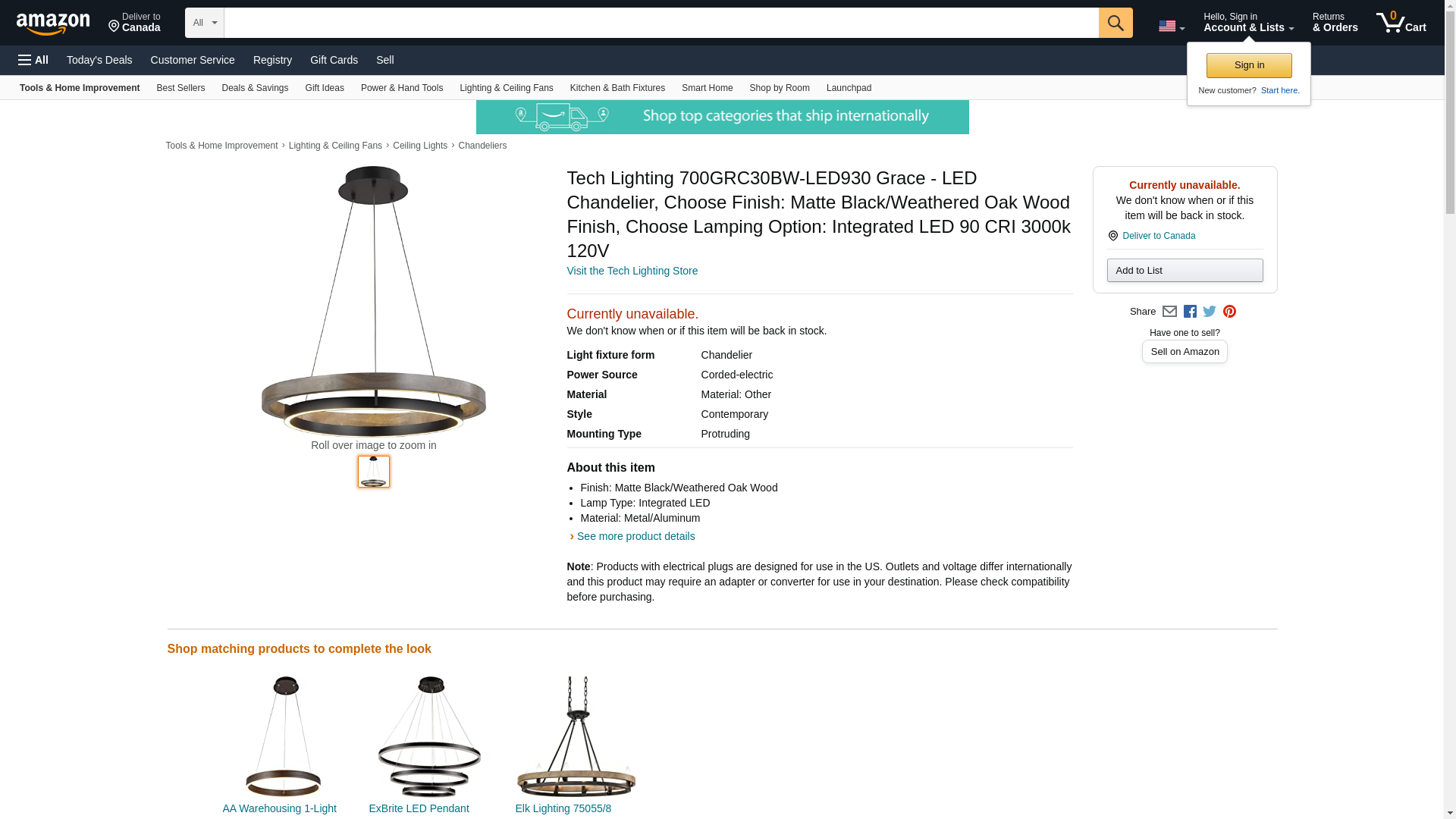Screen dimensions: 1456x819
Task: Open the Amazon logo home link
Action: 53,24
